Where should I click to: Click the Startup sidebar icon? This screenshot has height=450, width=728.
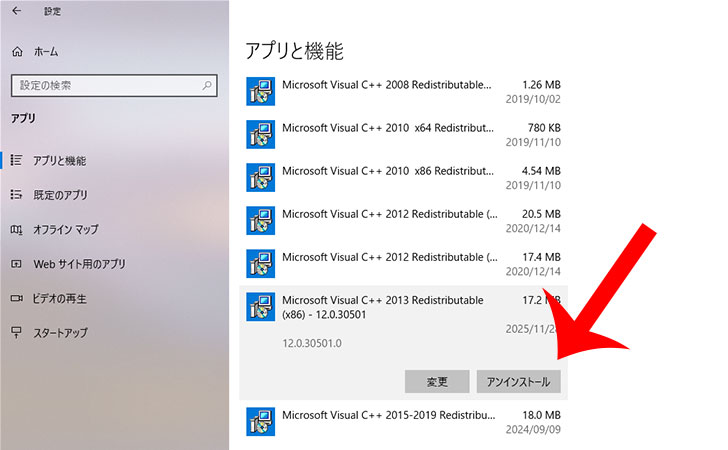pyautogui.click(x=16, y=332)
